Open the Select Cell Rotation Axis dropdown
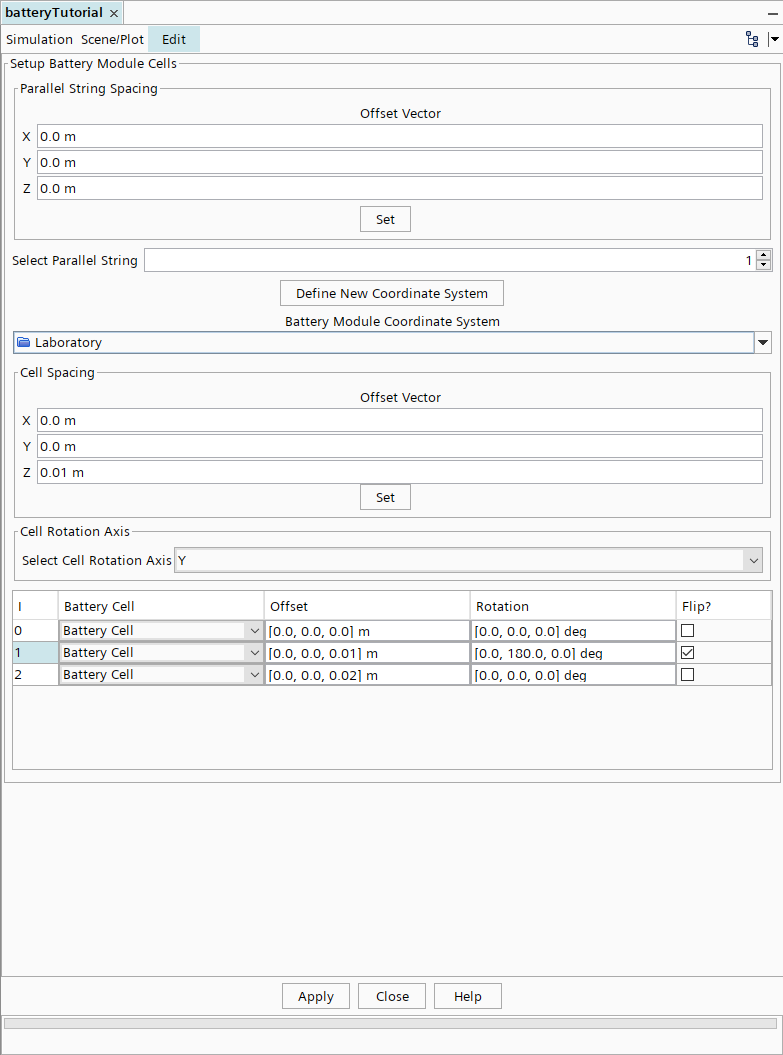 (x=753, y=561)
